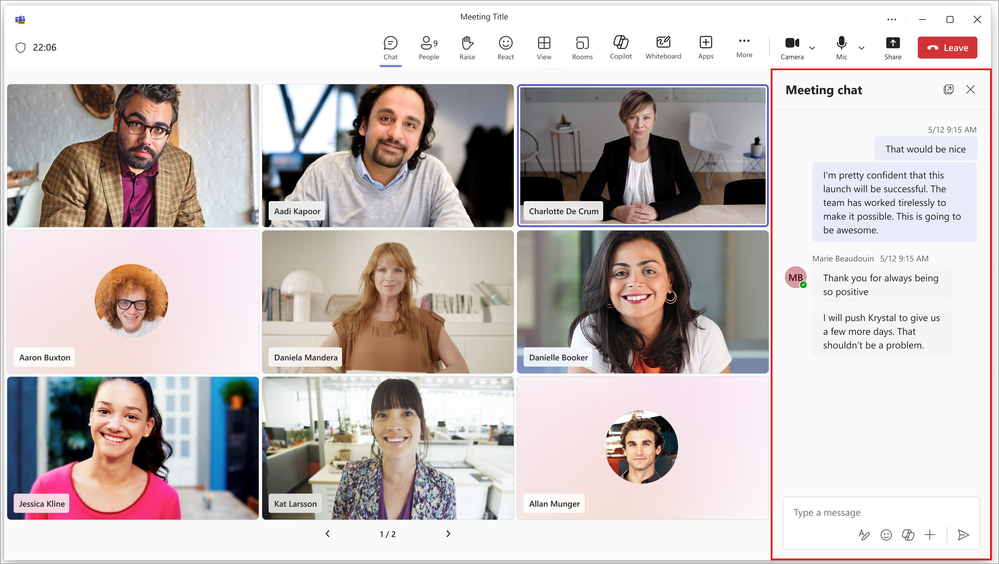Share your screen content
Viewport: 999px width, 564px height.
click(x=893, y=48)
